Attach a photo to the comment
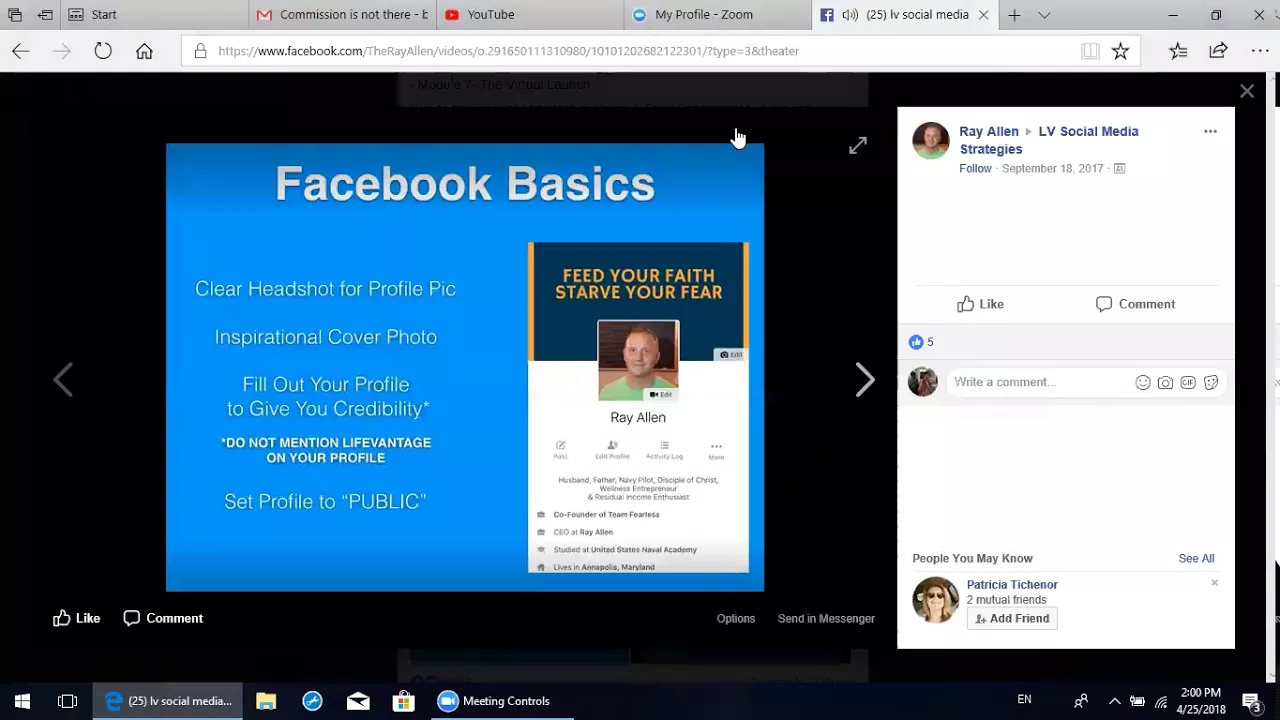The height and width of the screenshot is (720, 1280). click(x=1165, y=382)
